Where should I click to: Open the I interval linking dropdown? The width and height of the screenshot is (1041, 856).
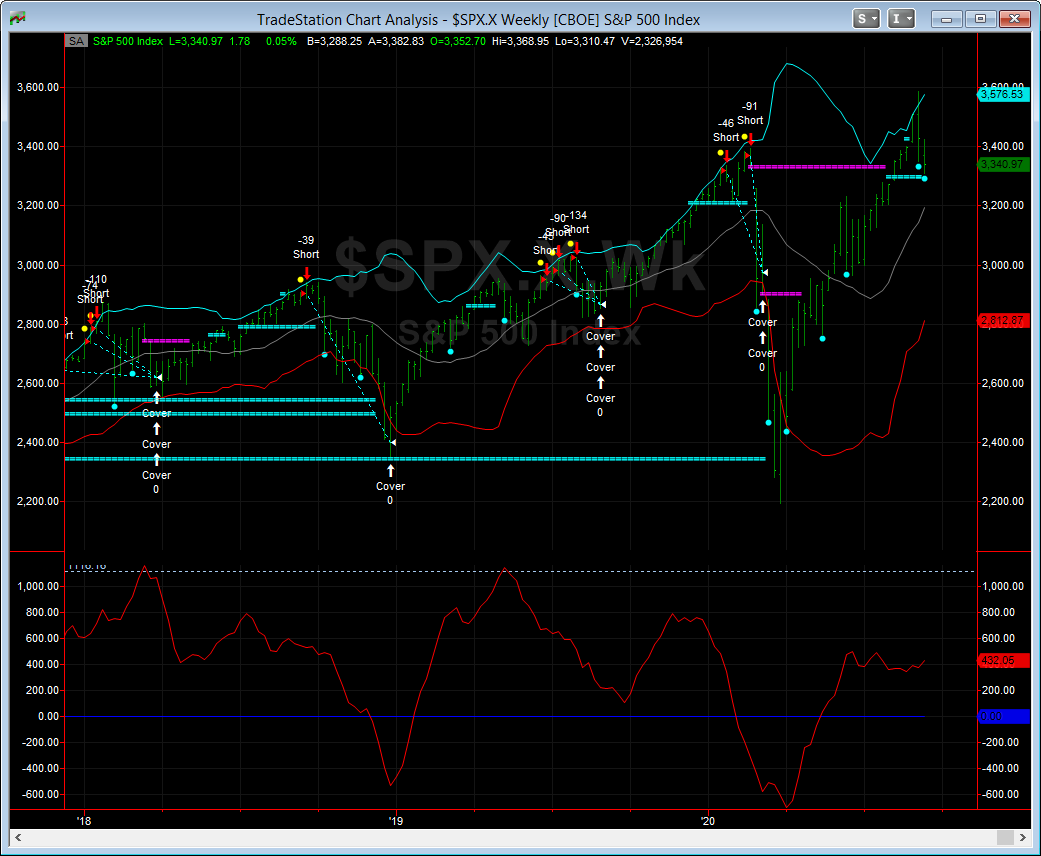point(901,19)
